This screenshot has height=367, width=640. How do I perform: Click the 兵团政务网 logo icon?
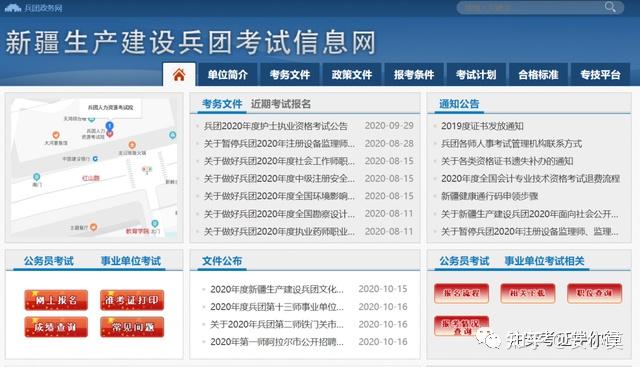click(x=13, y=8)
